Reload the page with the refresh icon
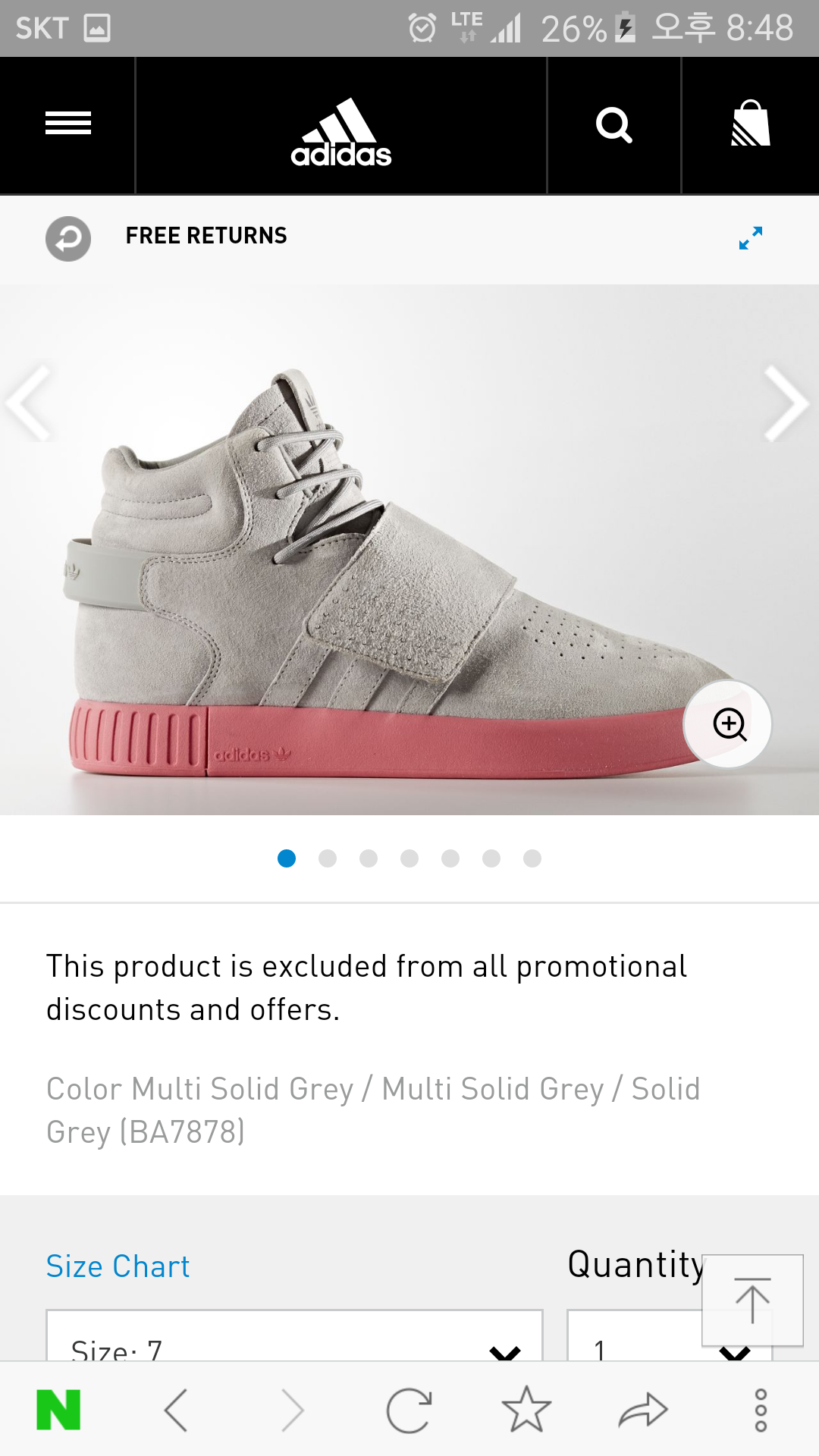This screenshot has height=1456, width=819. [x=409, y=1410]
